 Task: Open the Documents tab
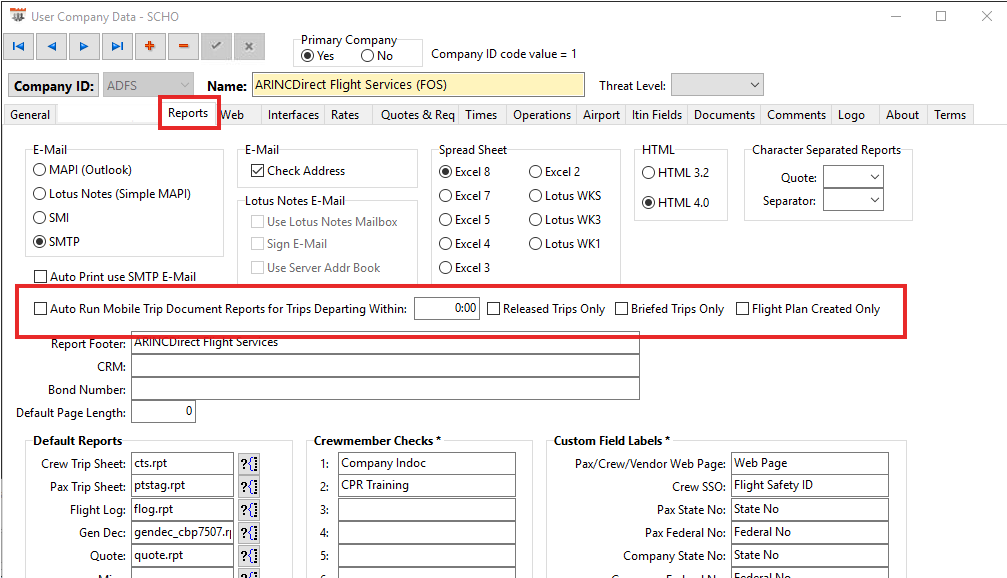click(724, 115)
